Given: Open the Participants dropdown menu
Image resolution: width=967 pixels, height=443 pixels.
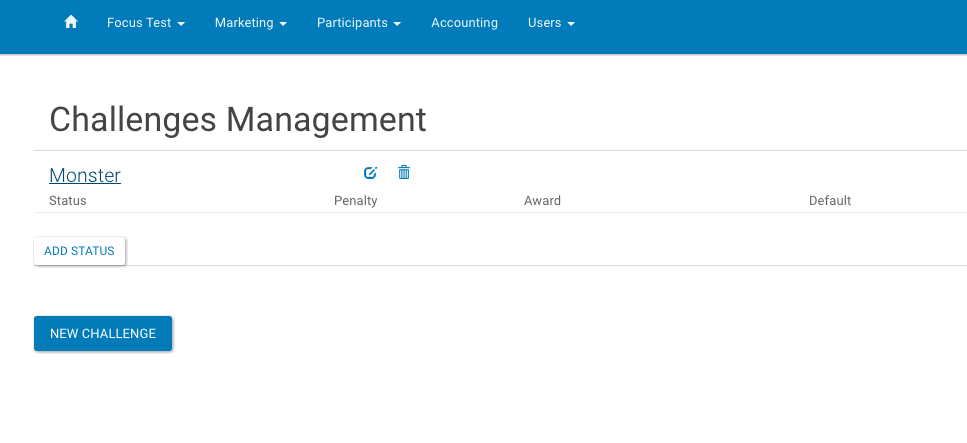Looking at the screenshot, I should [x=359, y=23].
